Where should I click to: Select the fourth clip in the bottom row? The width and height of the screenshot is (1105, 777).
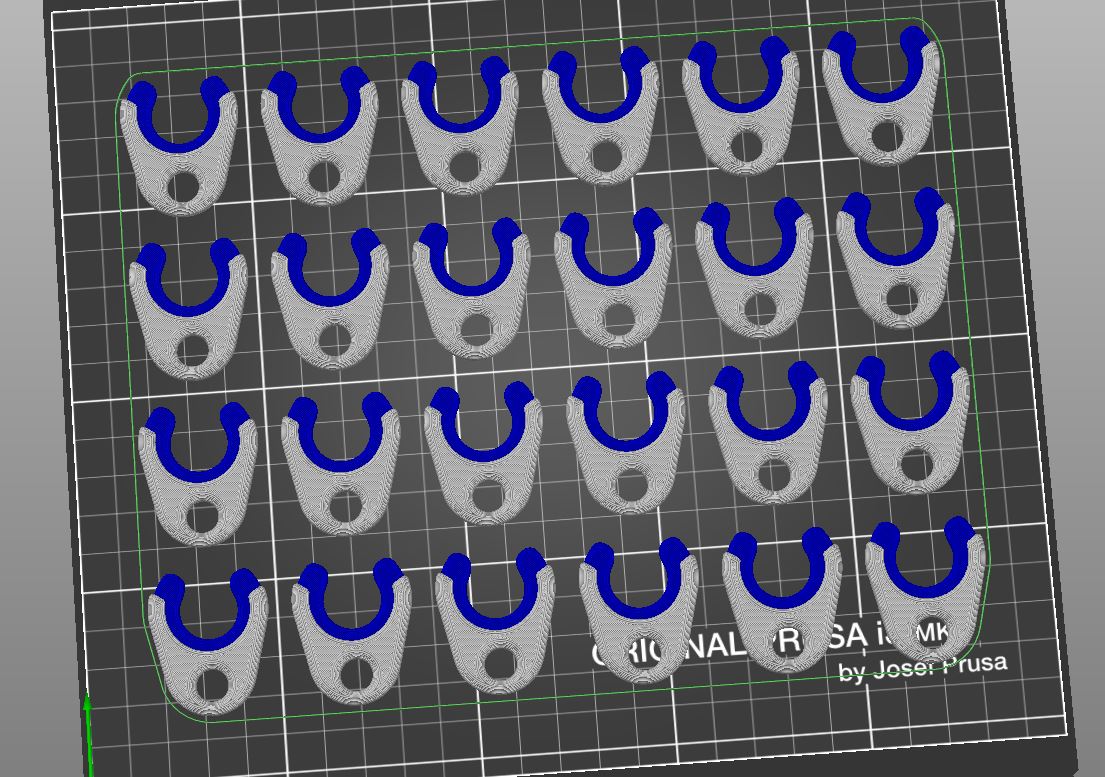tap(639, 611)
